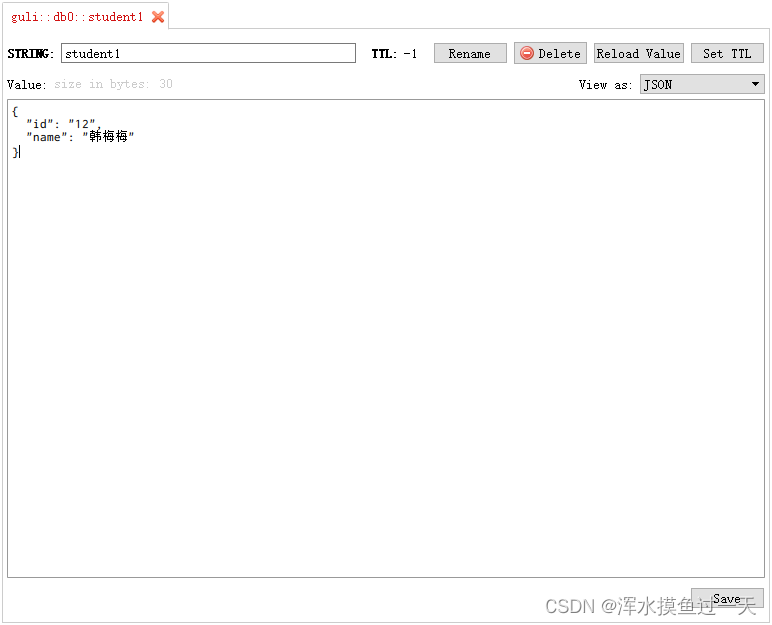
Task: Click the TTL: -1 label
Action: coord(394,53)
